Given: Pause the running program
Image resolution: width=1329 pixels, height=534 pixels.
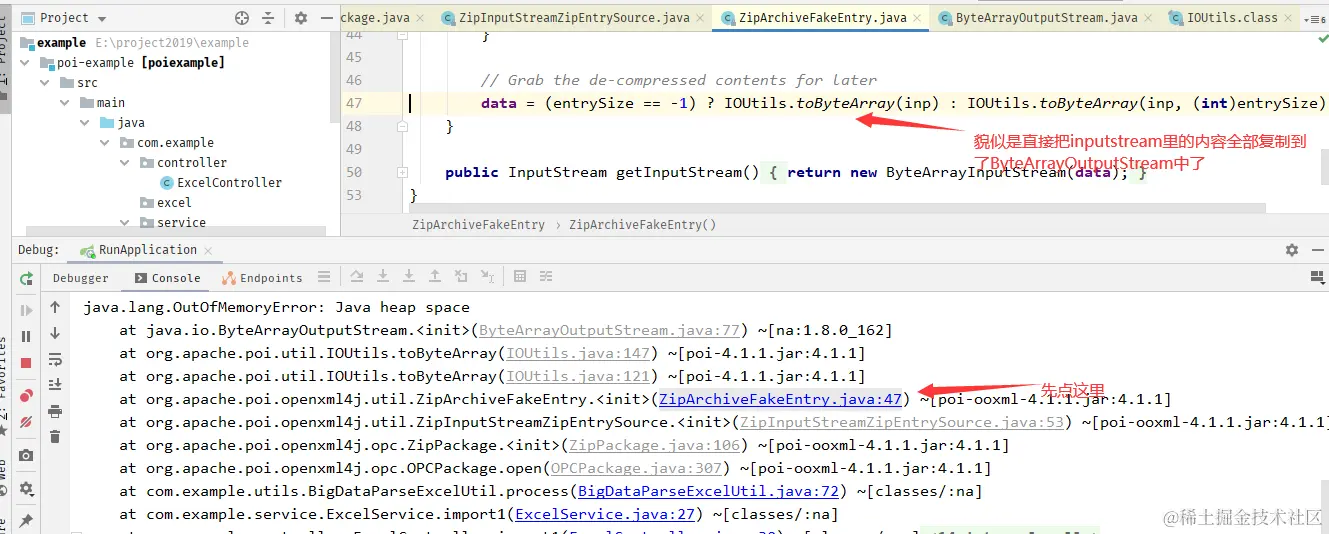Looking at the screenshot, I should [26, 337].
